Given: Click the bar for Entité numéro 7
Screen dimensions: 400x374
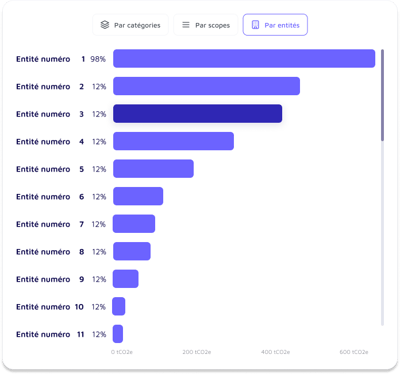Looking at the screenshot, I should tap(134, 224).
